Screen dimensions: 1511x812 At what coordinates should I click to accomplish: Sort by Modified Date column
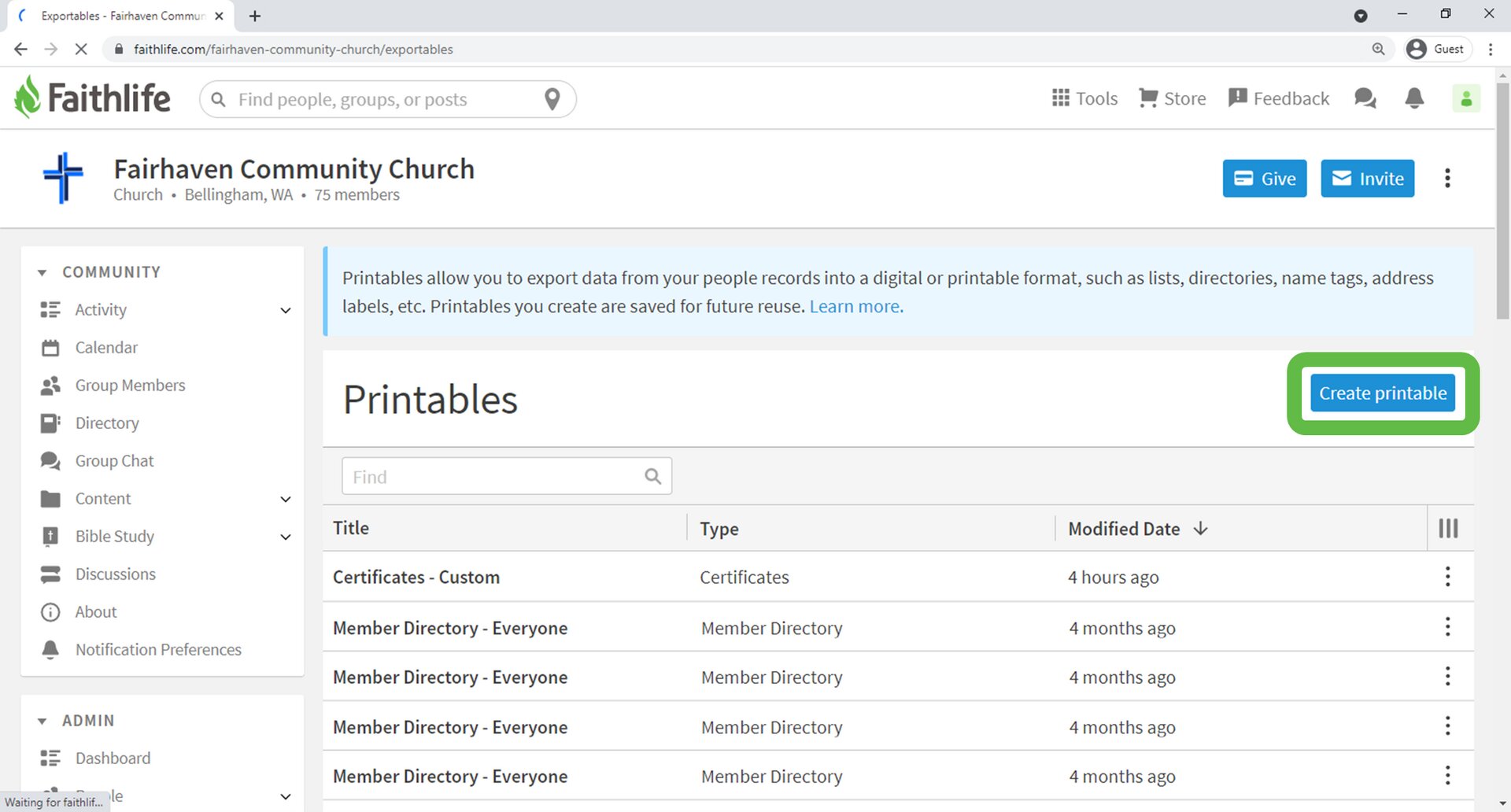[x=1137, y=529]
